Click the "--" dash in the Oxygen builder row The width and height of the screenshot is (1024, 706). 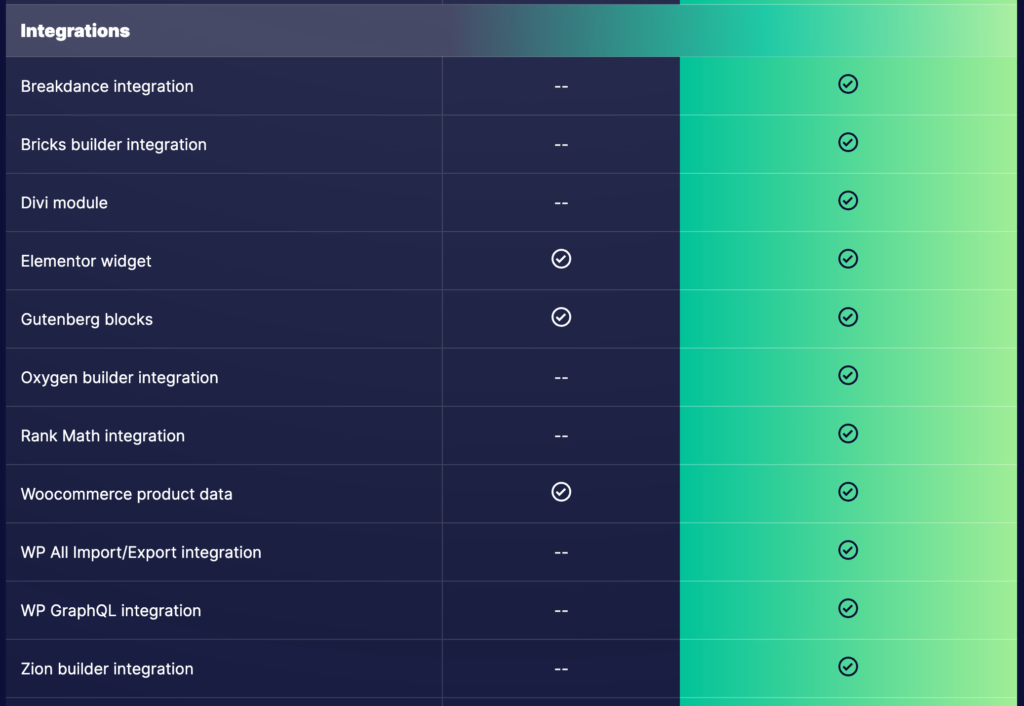coord(561,377)
